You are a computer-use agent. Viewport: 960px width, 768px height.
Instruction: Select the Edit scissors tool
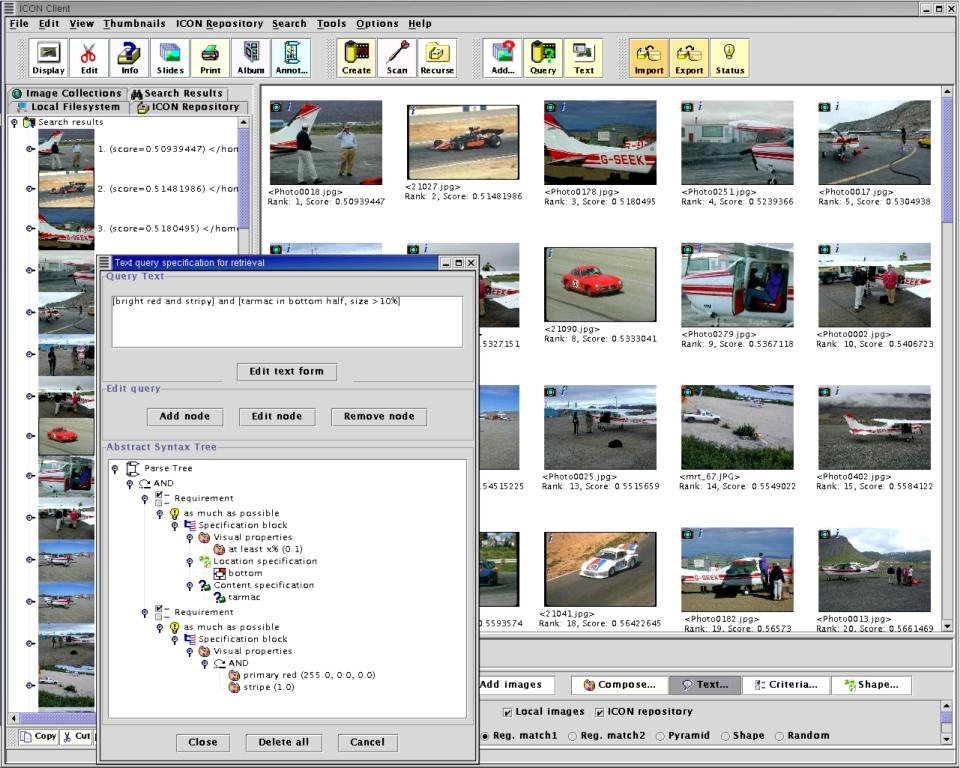89,58
